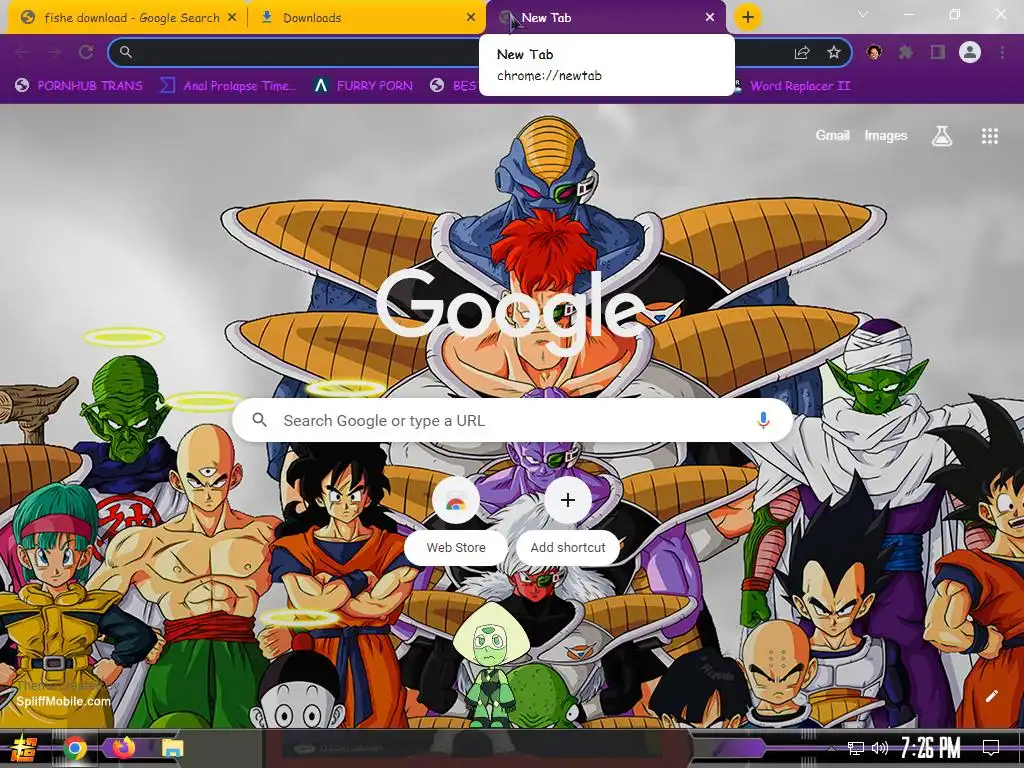
Task: Open the Web Store shortcut
Action: tap(456, 522)
